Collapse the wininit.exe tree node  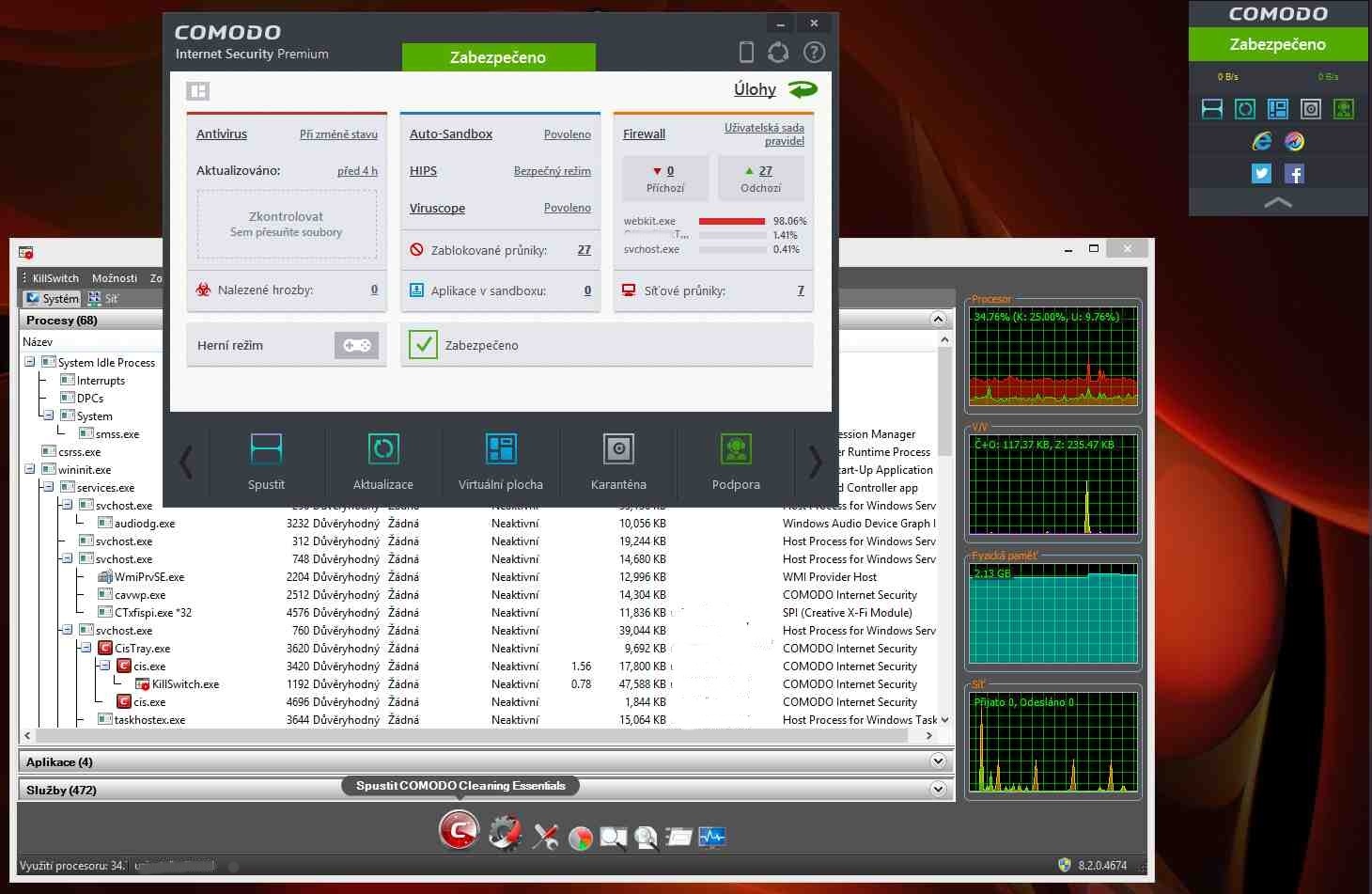[x=29, y=469]
